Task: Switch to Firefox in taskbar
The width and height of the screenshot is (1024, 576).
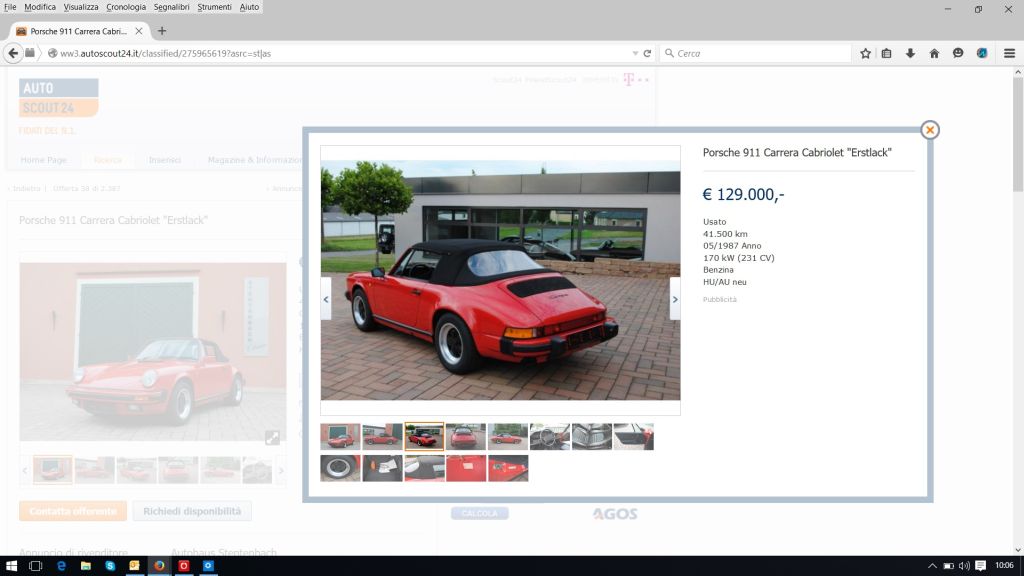Action: 159,566
